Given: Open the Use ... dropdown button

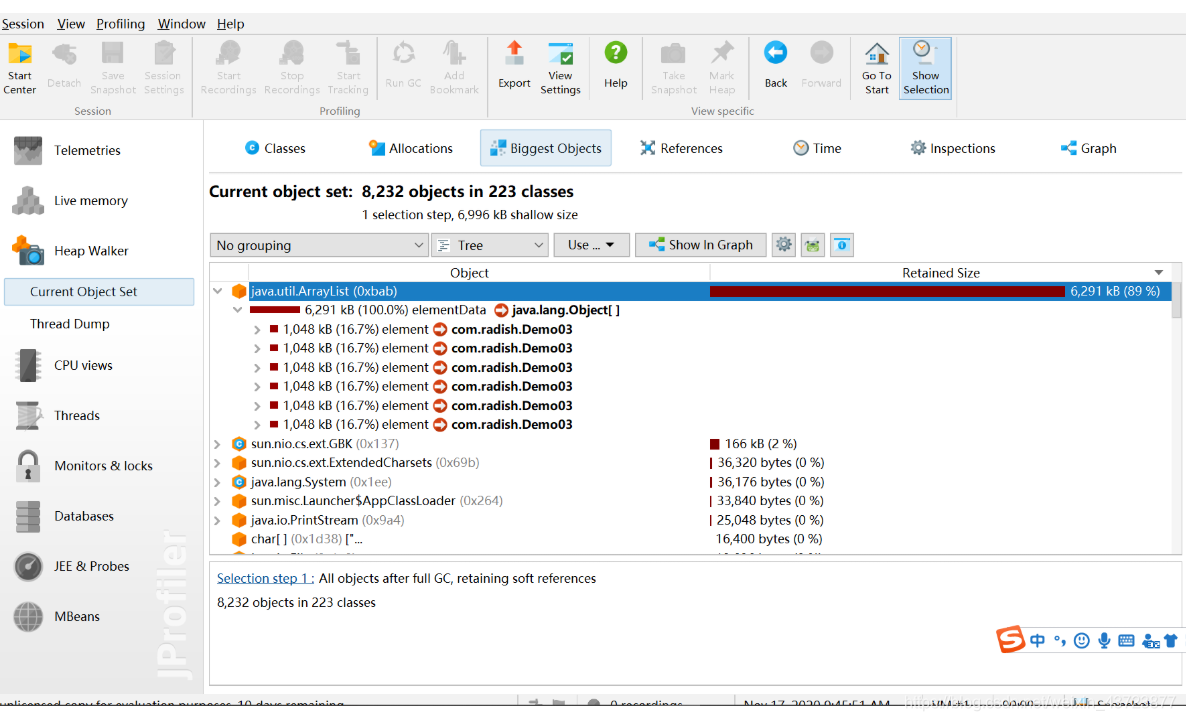Looking at the screenshot, I should tap(591, 245).
